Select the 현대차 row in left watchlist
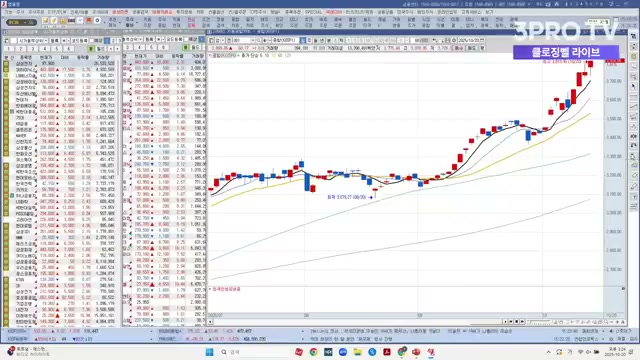 (61, 100)
